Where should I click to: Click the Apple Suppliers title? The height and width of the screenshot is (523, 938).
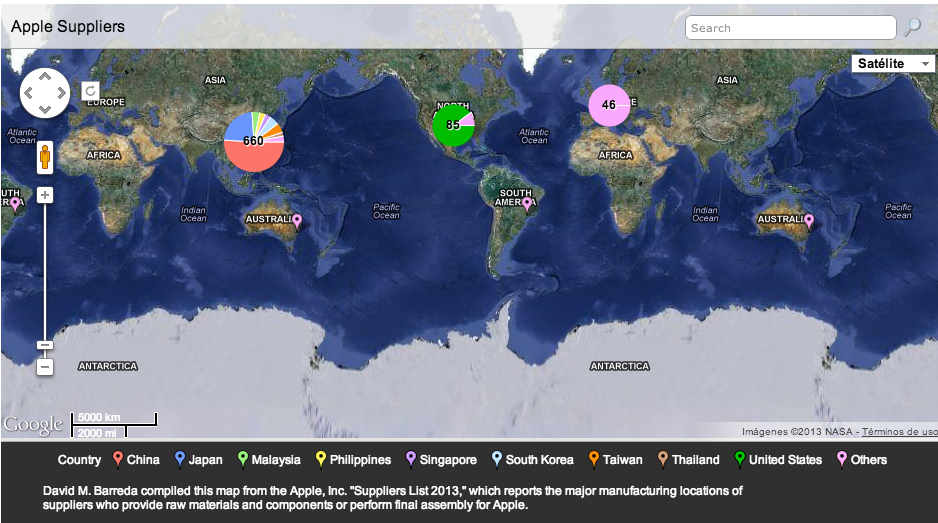[68, 27]
